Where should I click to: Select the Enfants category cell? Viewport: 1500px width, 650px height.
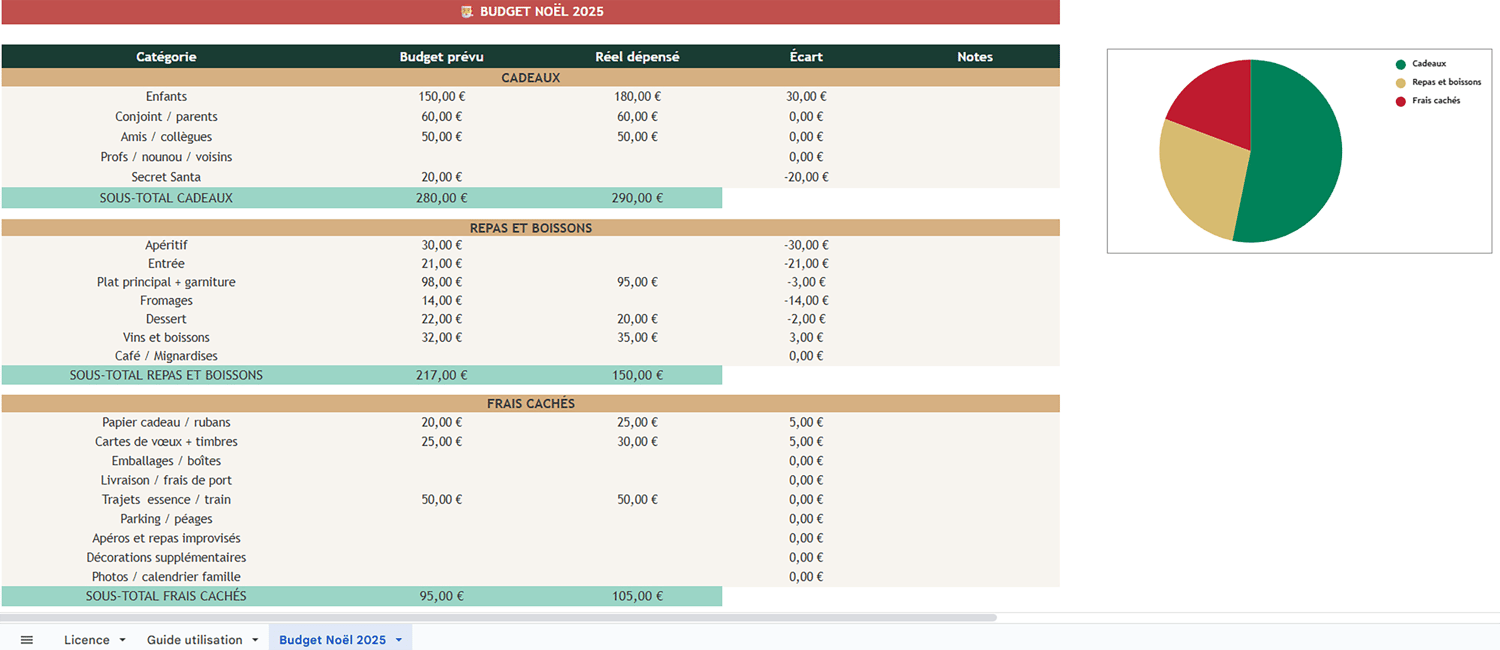[166, 97]
